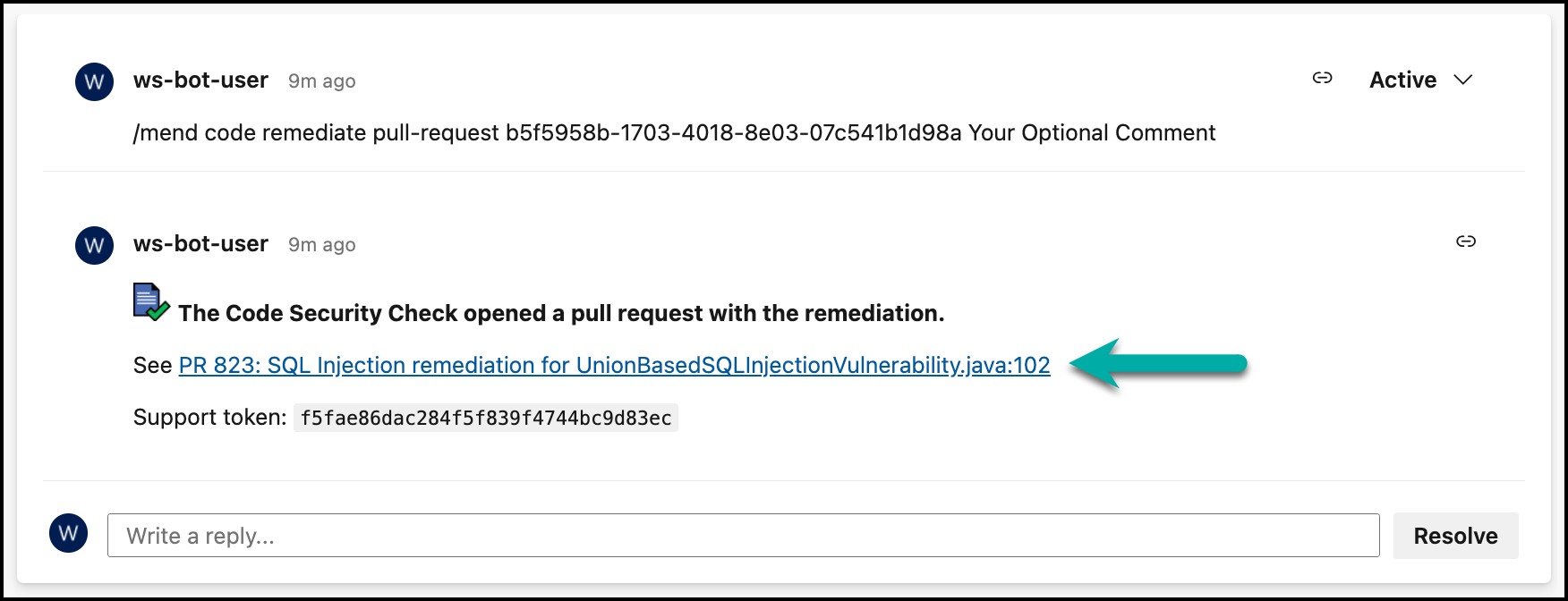Click the first comment's W avatar

tap(94, 82)
